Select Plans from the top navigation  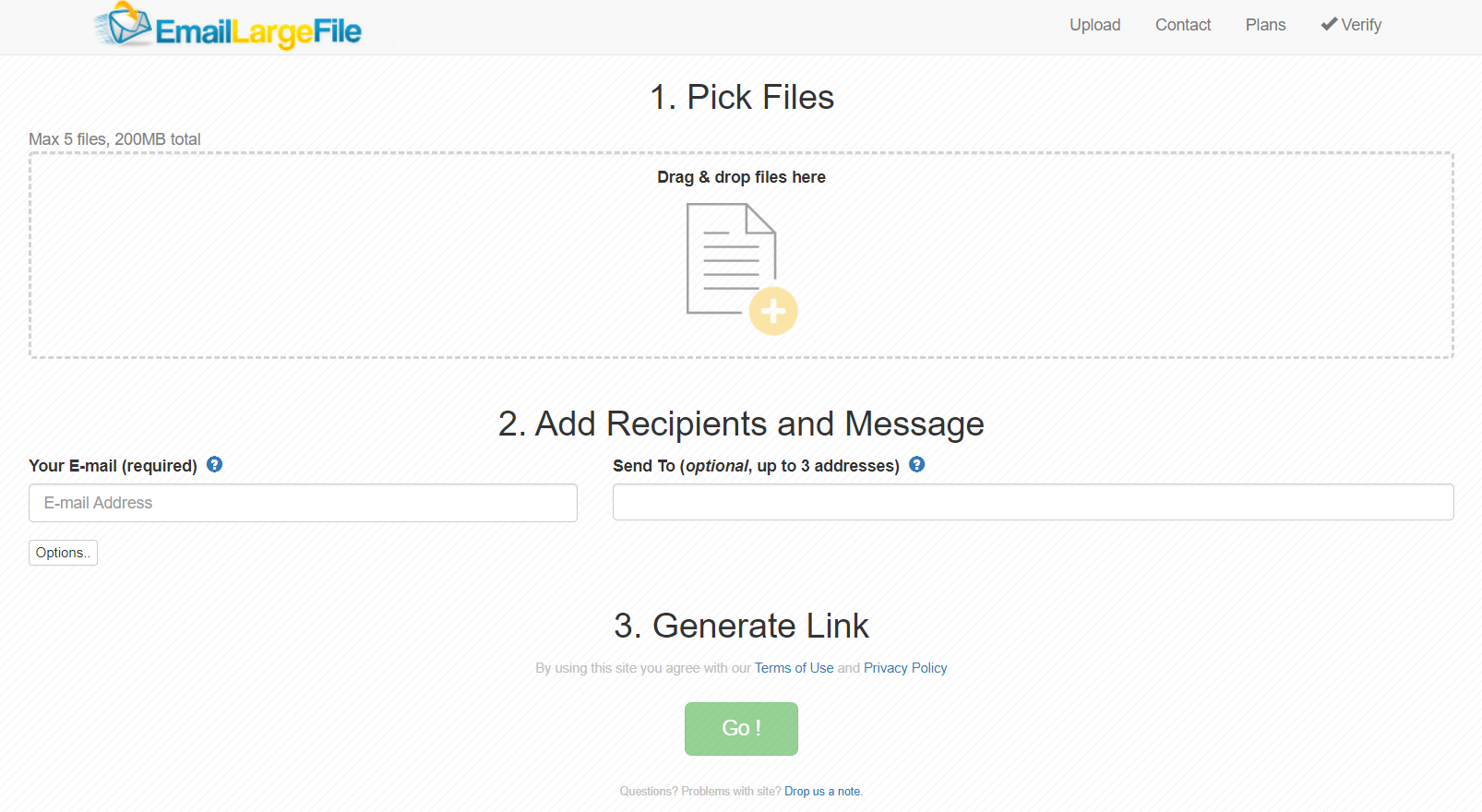[1265, 25]
